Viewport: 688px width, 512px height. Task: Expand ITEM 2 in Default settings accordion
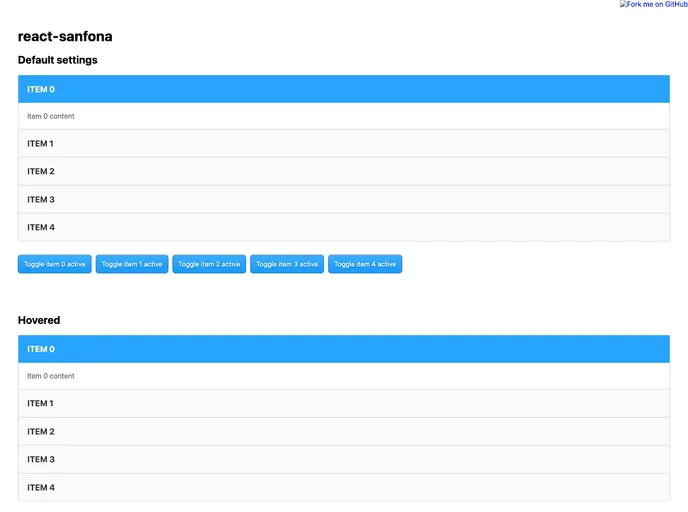344,172
